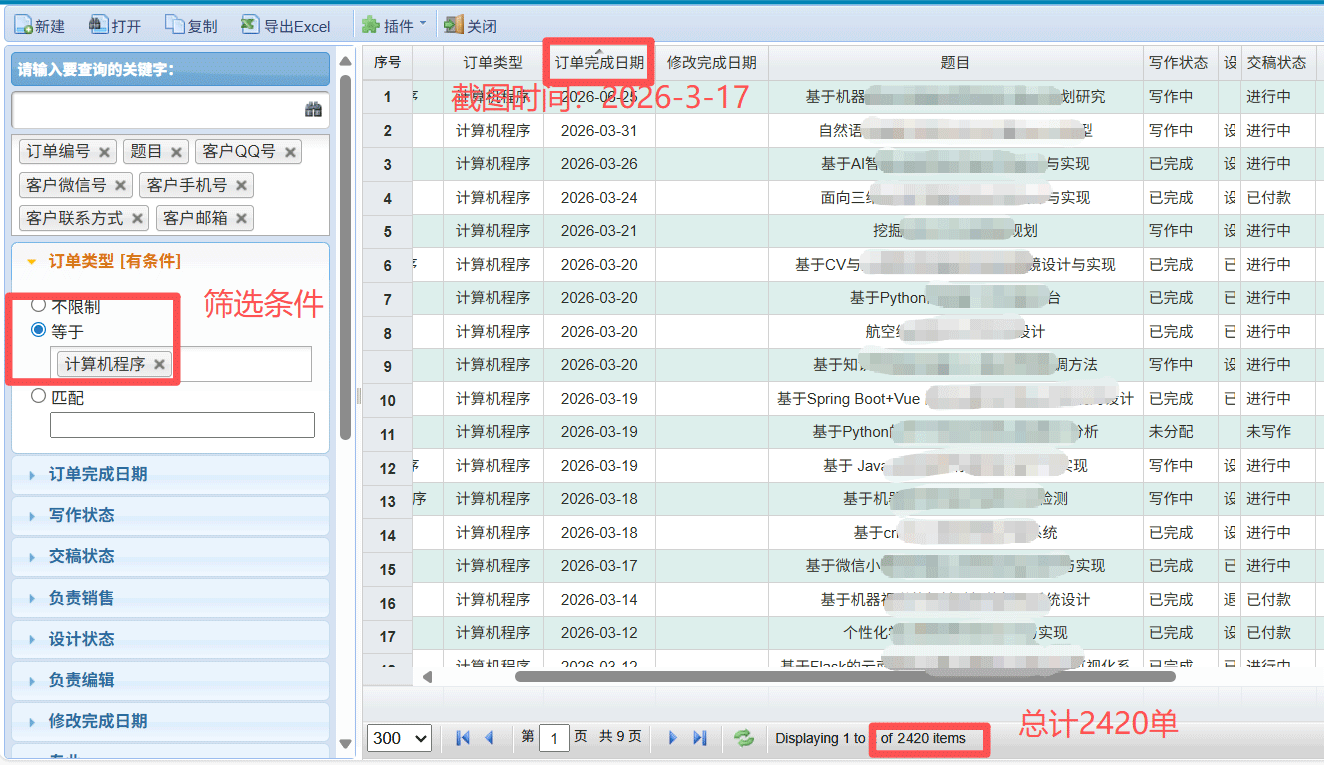Image resolution: width=1324 pixels, height=765 pixels.
Task: Jump to the last page arrow
Action: [x=700, y=738]
